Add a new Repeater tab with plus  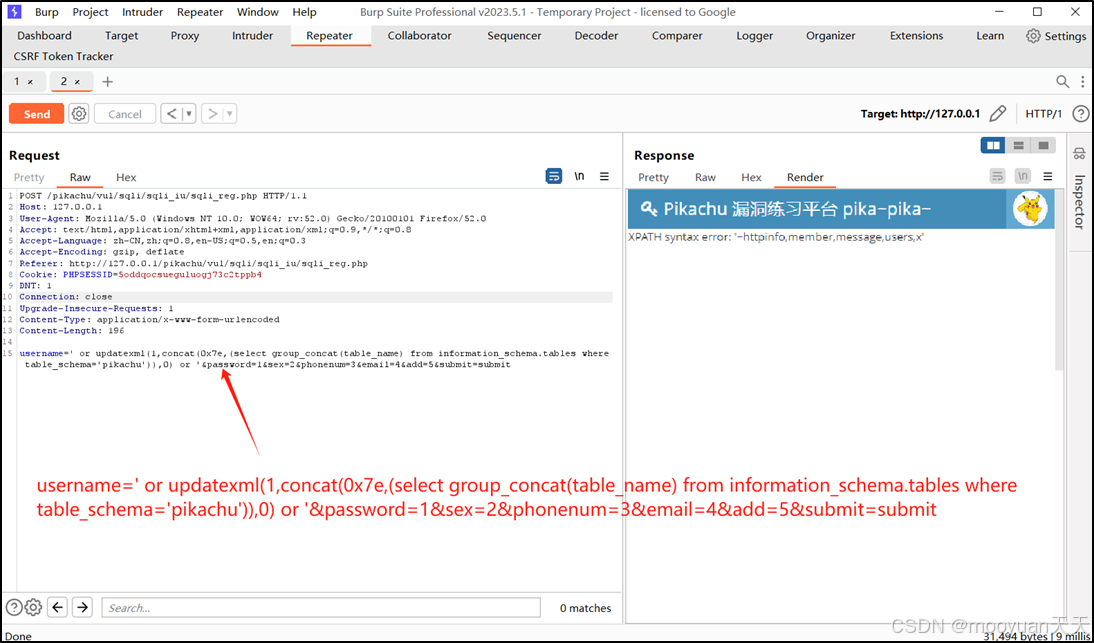107,82
